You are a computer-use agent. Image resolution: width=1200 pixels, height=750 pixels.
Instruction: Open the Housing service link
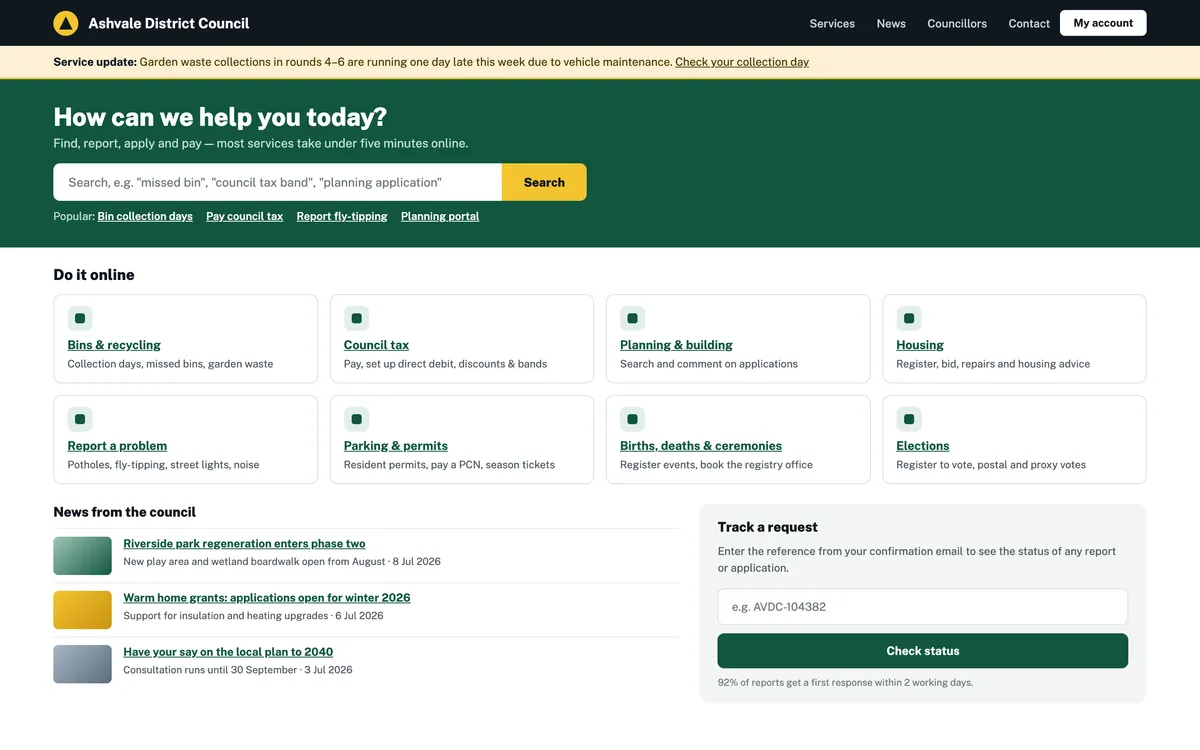[x=920, y=345]
